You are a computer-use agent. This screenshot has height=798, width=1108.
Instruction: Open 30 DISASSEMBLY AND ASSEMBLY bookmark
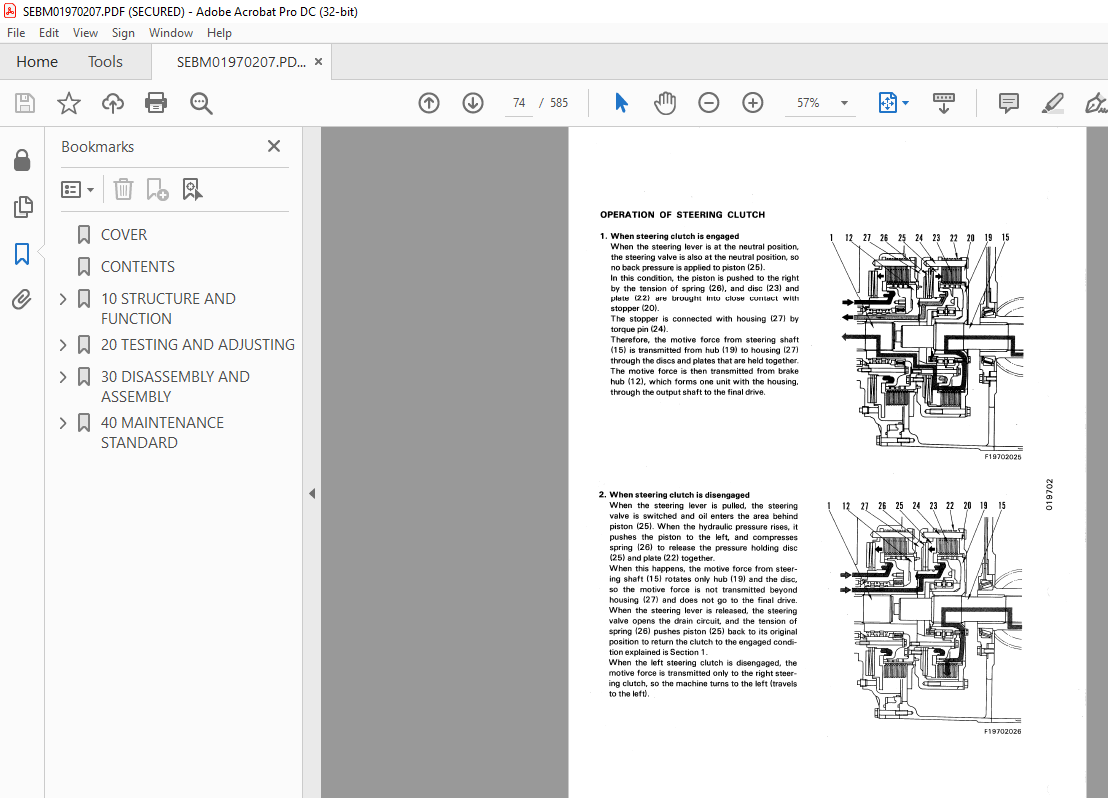coord(175,387)
